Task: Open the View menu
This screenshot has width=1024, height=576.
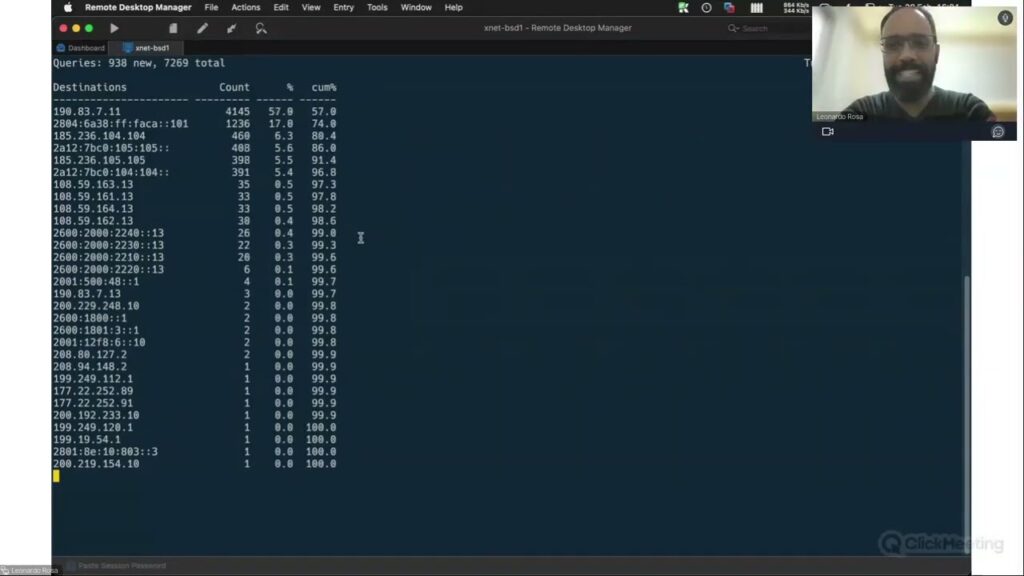Action: 311,8
